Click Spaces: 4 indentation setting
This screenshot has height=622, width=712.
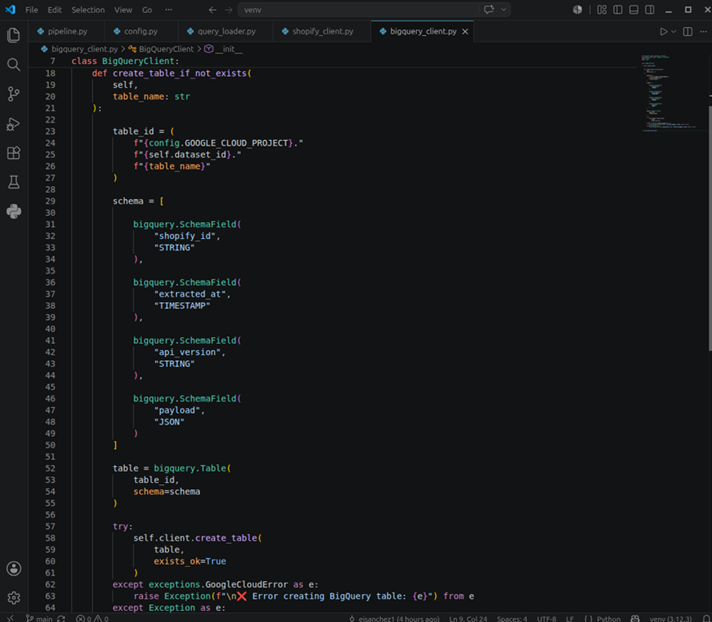tap(512, 618)
